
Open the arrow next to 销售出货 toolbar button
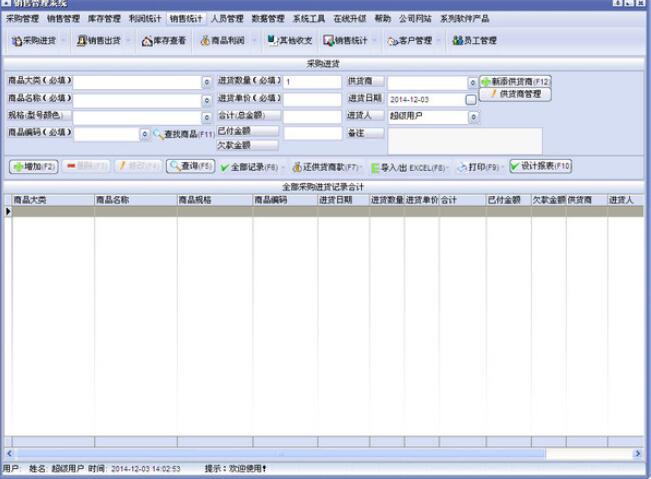(128, 41)
